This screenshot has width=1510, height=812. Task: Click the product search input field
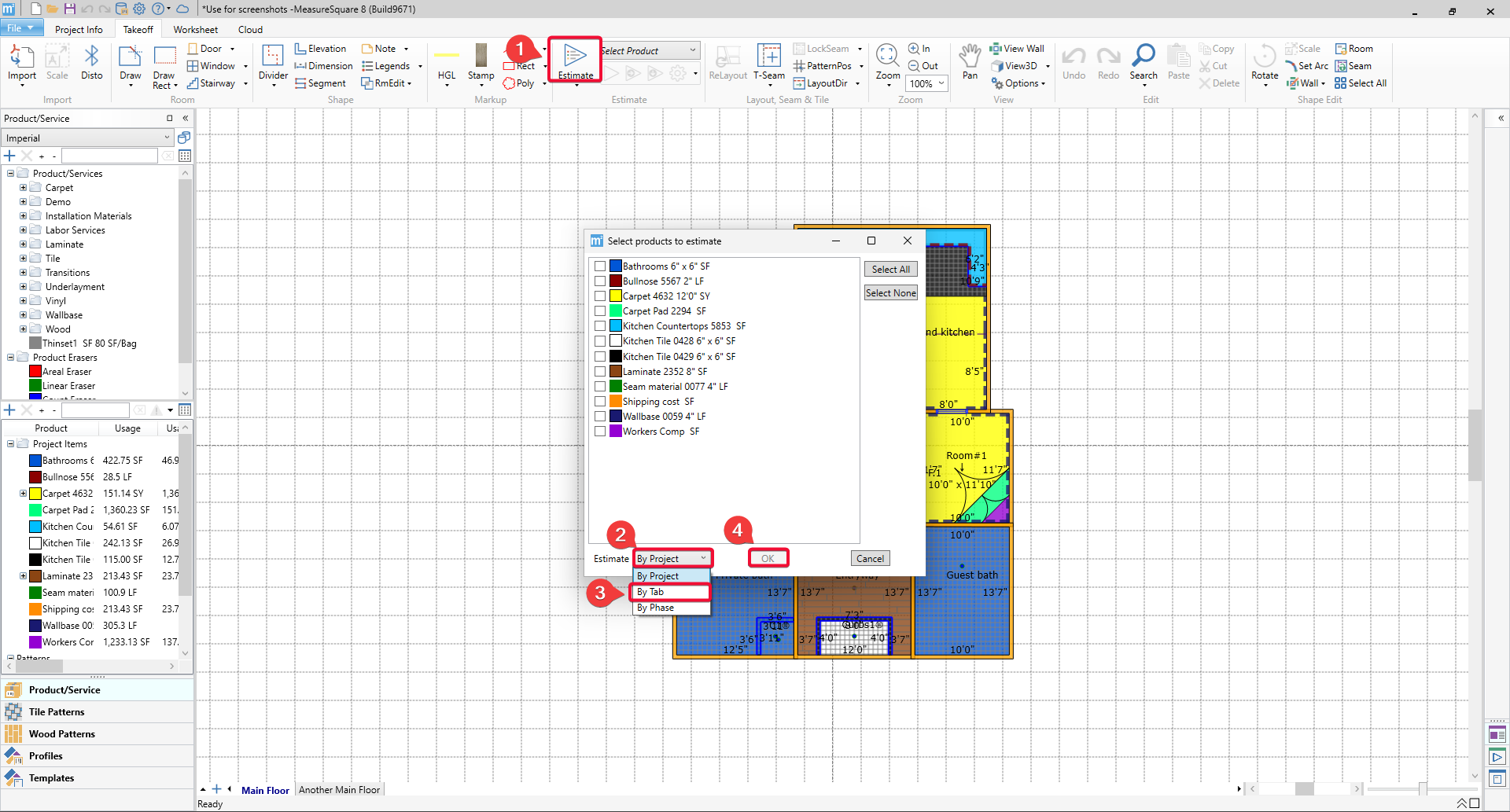pos(109,156)
